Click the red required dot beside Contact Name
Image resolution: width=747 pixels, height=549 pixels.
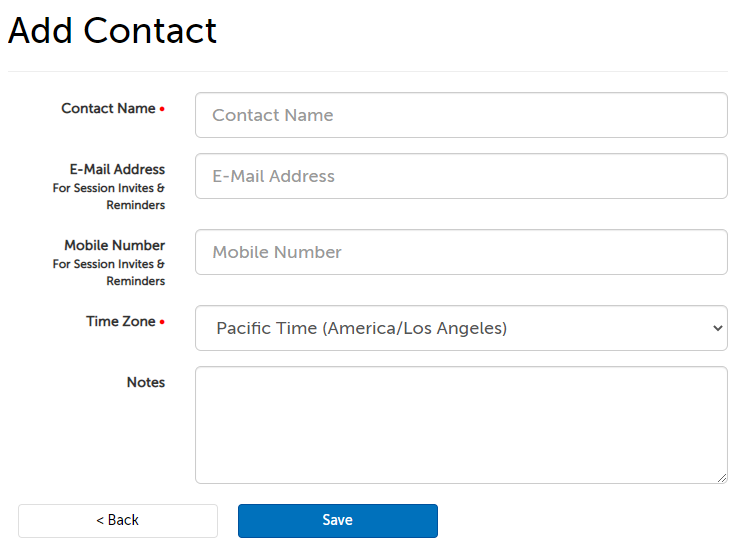coord(162,109)
